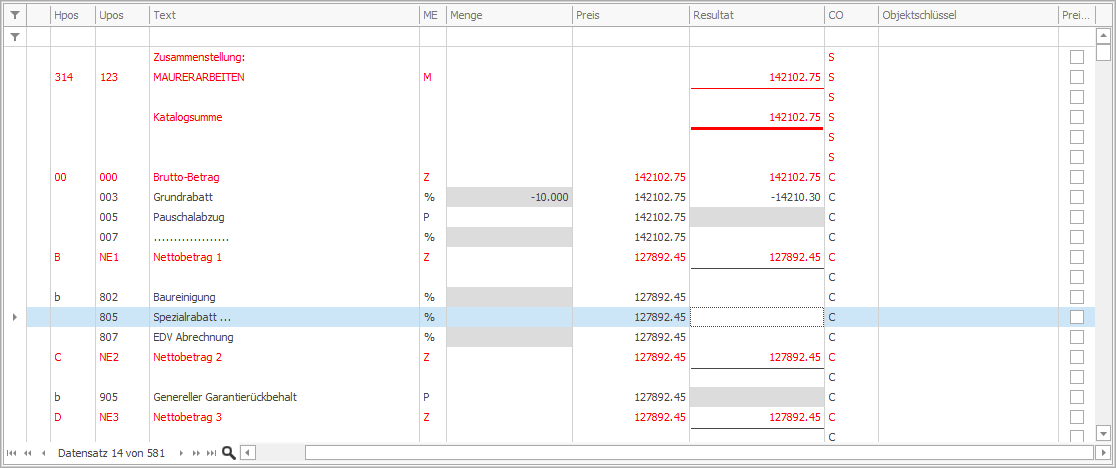This screenshot has height=468, width=1116.
Task: Click horizontal scrollbar right arrow
Action: pos(1102,452)
